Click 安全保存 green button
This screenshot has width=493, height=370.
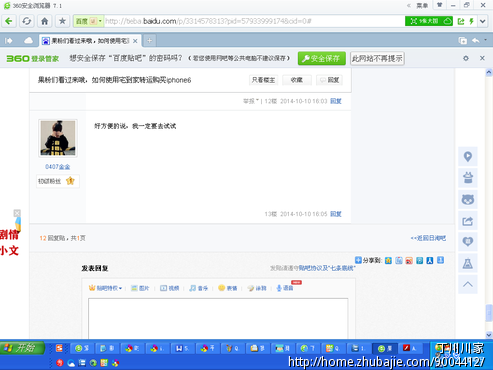(321, 59)
